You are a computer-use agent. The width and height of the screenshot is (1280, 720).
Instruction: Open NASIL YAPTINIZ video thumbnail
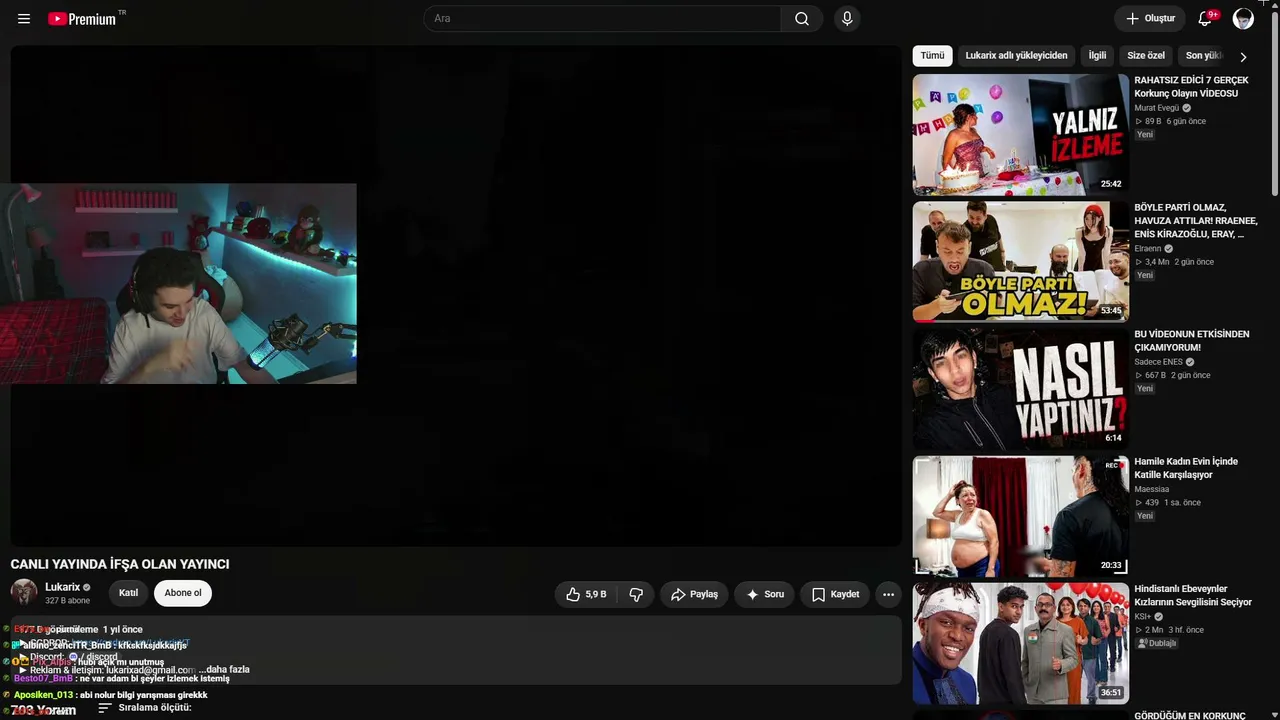coord(1020,389)
